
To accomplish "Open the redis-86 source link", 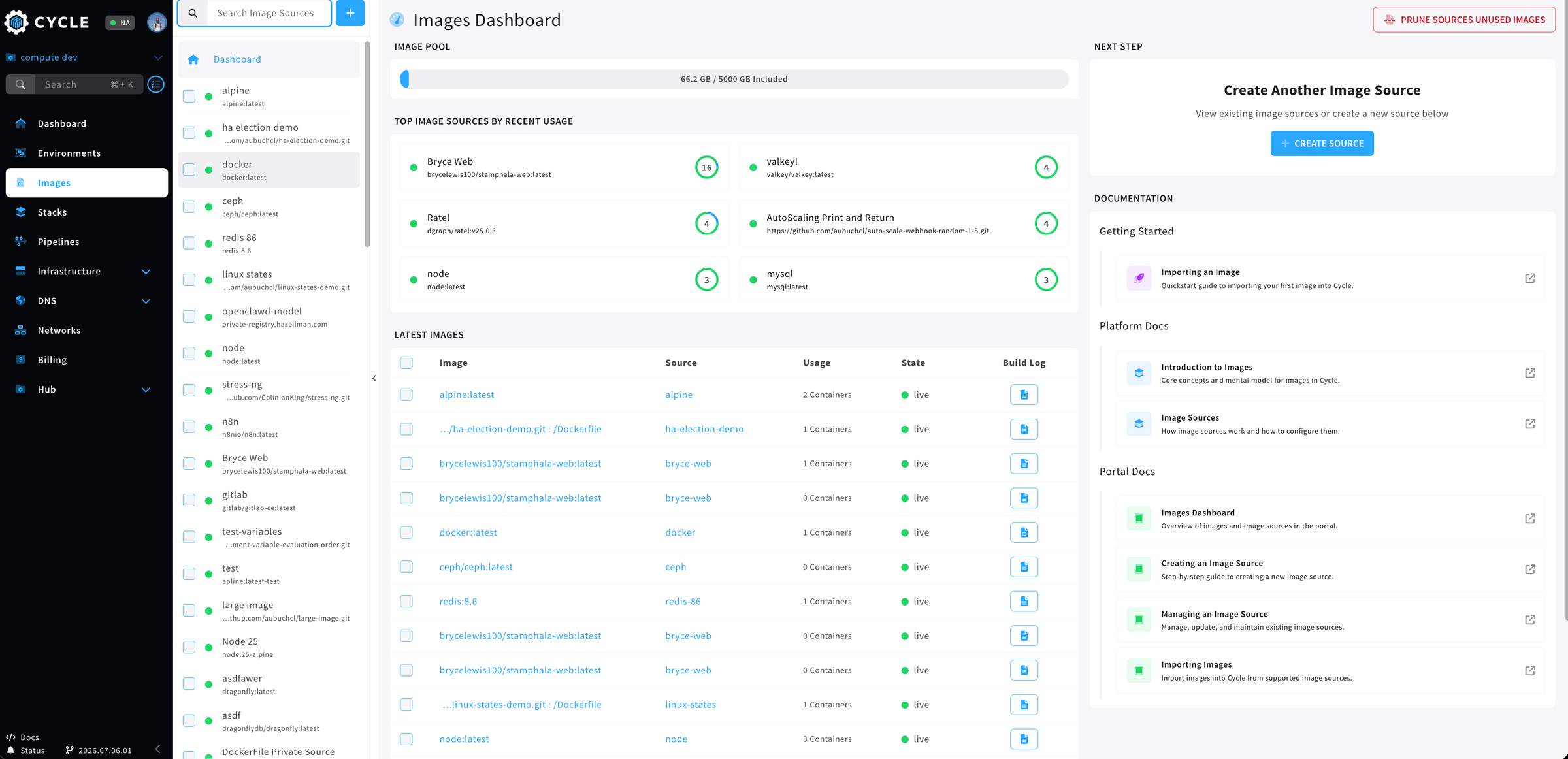I will click(x=683, y=601).
